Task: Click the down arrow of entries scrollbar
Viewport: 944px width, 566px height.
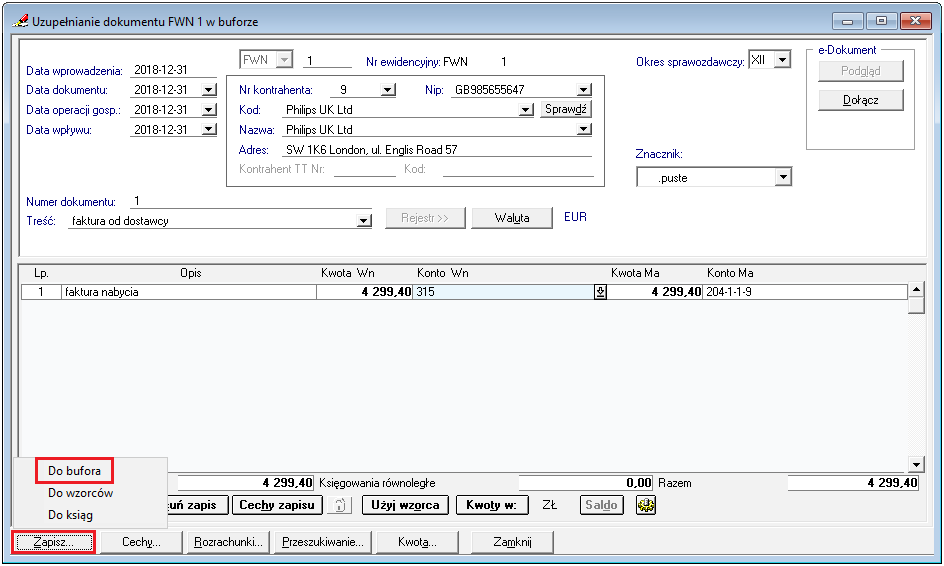Action: click(916, 464)
